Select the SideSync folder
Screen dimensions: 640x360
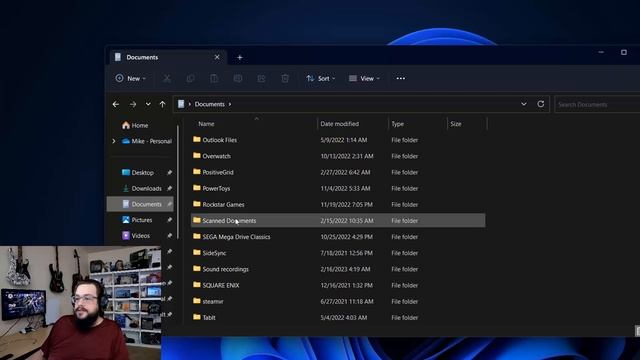pyautogui.click(x=338, y=253)
